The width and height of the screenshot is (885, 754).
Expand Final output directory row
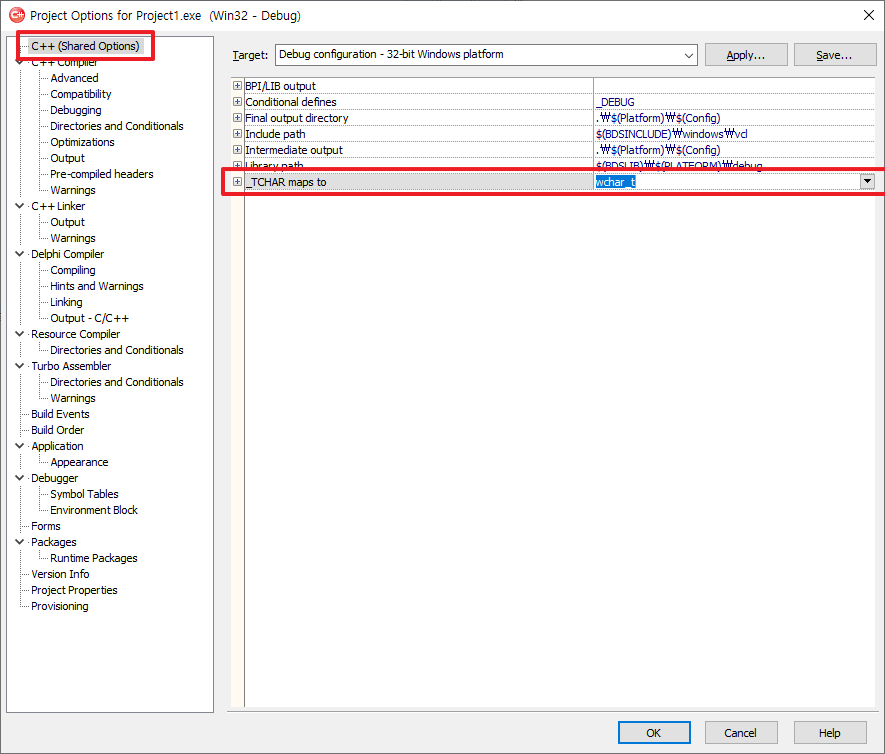(x=238, y=118)
